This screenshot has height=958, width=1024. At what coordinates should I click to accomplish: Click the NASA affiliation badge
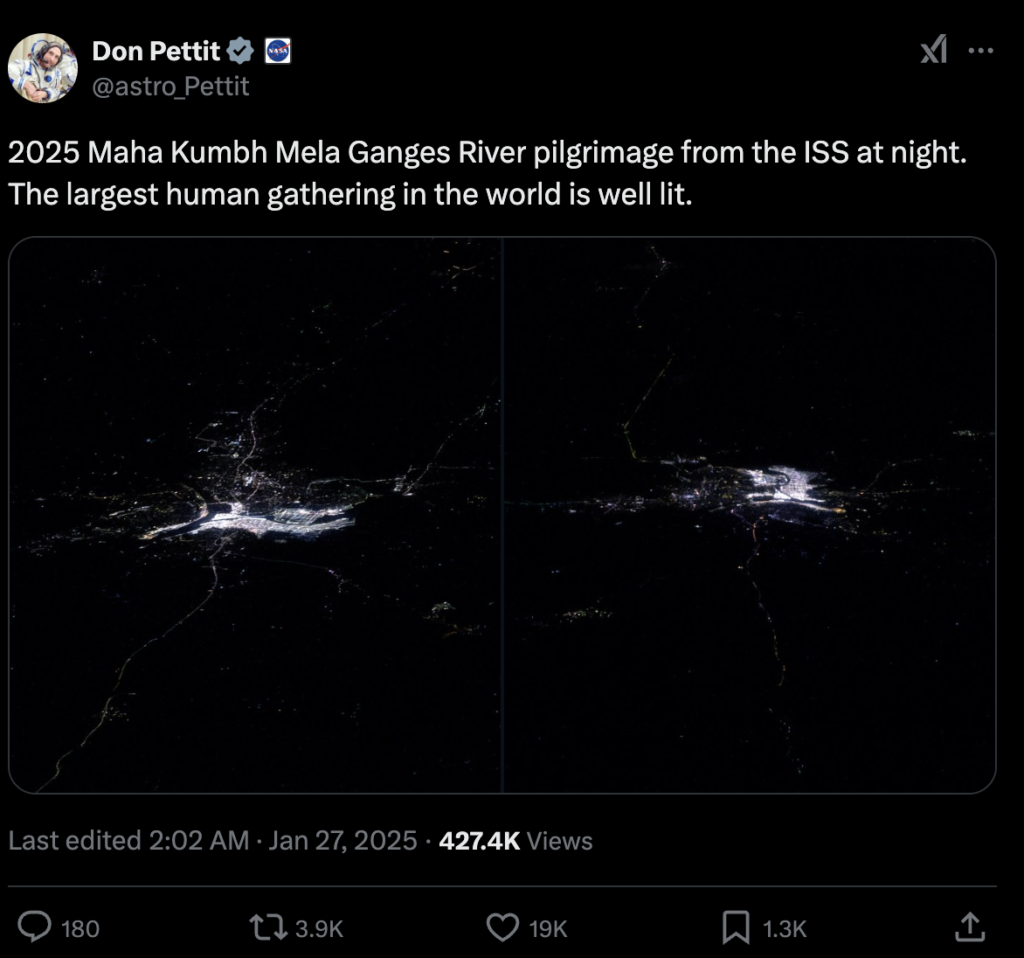point(277,50)
